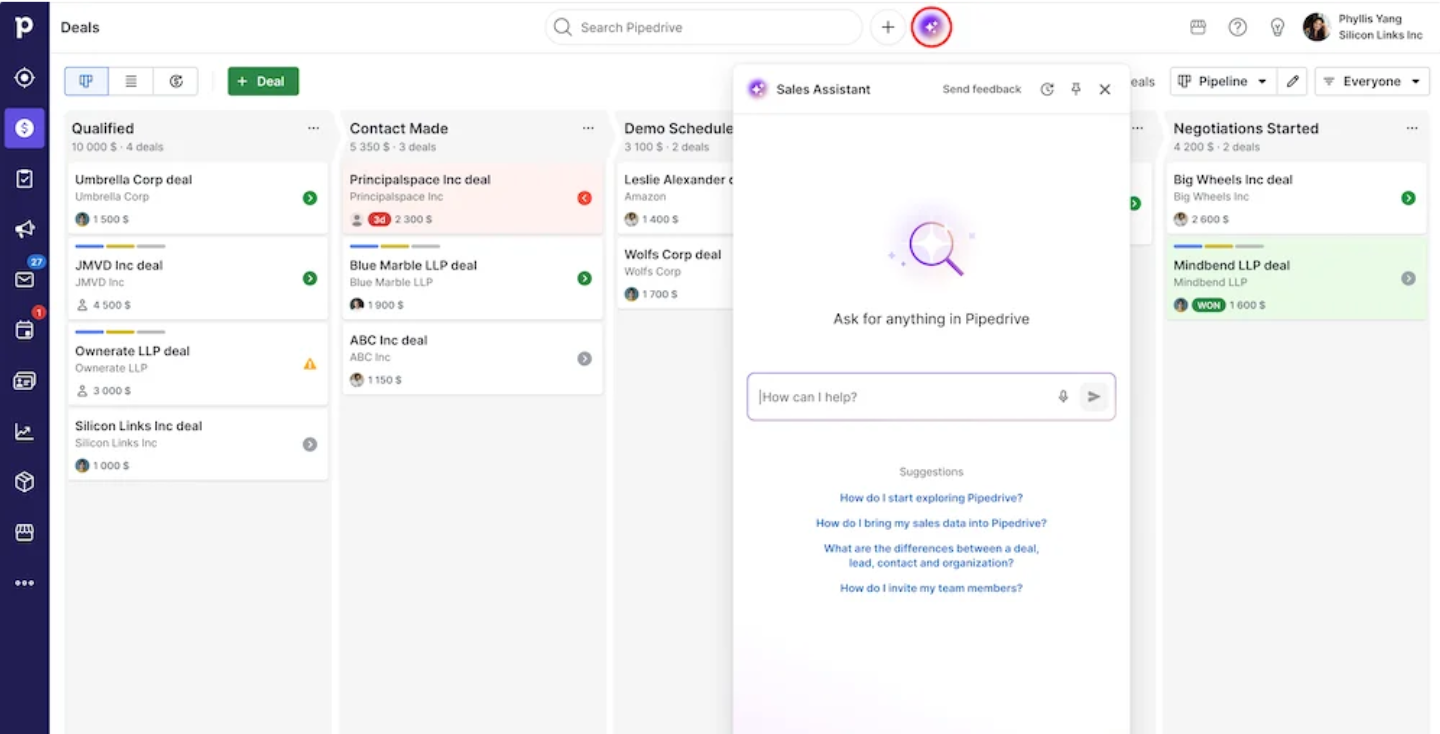Viewport: 1440px width, 734px height.
Task: Open Campaigns megaphone icon in sidebar
Action: click(x=24, y=230)
